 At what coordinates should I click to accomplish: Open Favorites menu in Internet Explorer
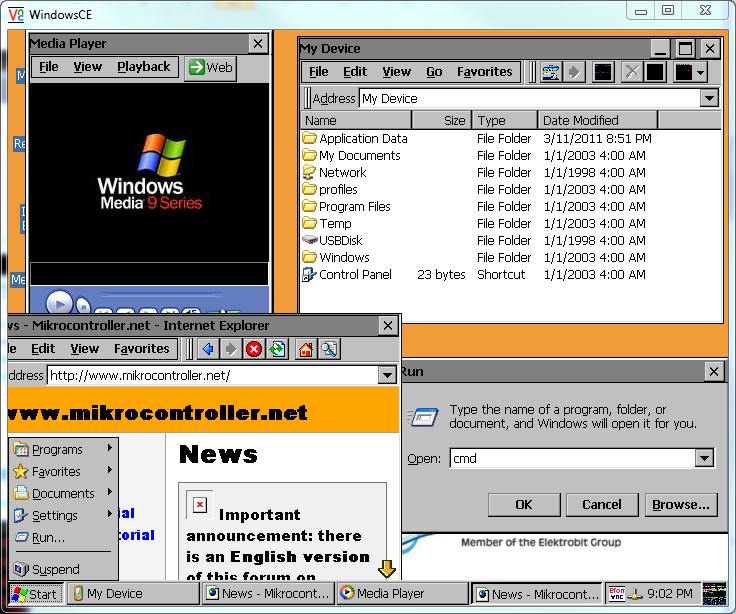click(x=141, y=349)
